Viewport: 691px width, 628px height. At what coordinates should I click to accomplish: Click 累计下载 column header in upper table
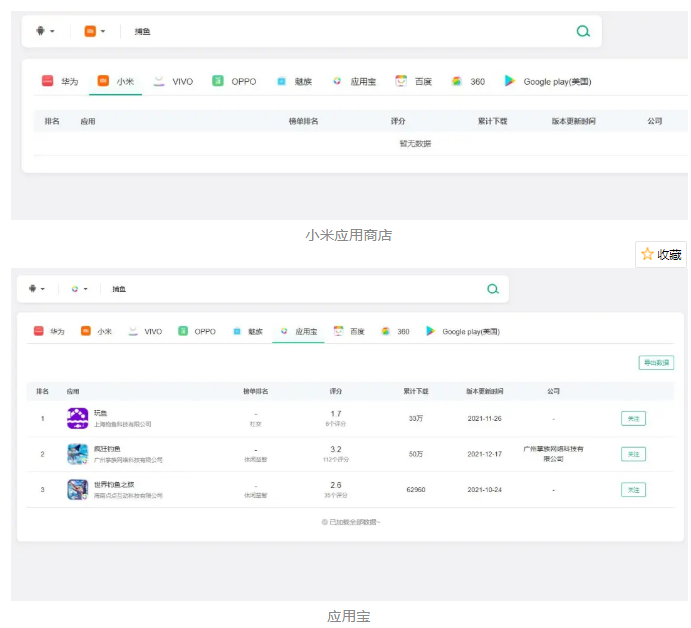[492, 121]
